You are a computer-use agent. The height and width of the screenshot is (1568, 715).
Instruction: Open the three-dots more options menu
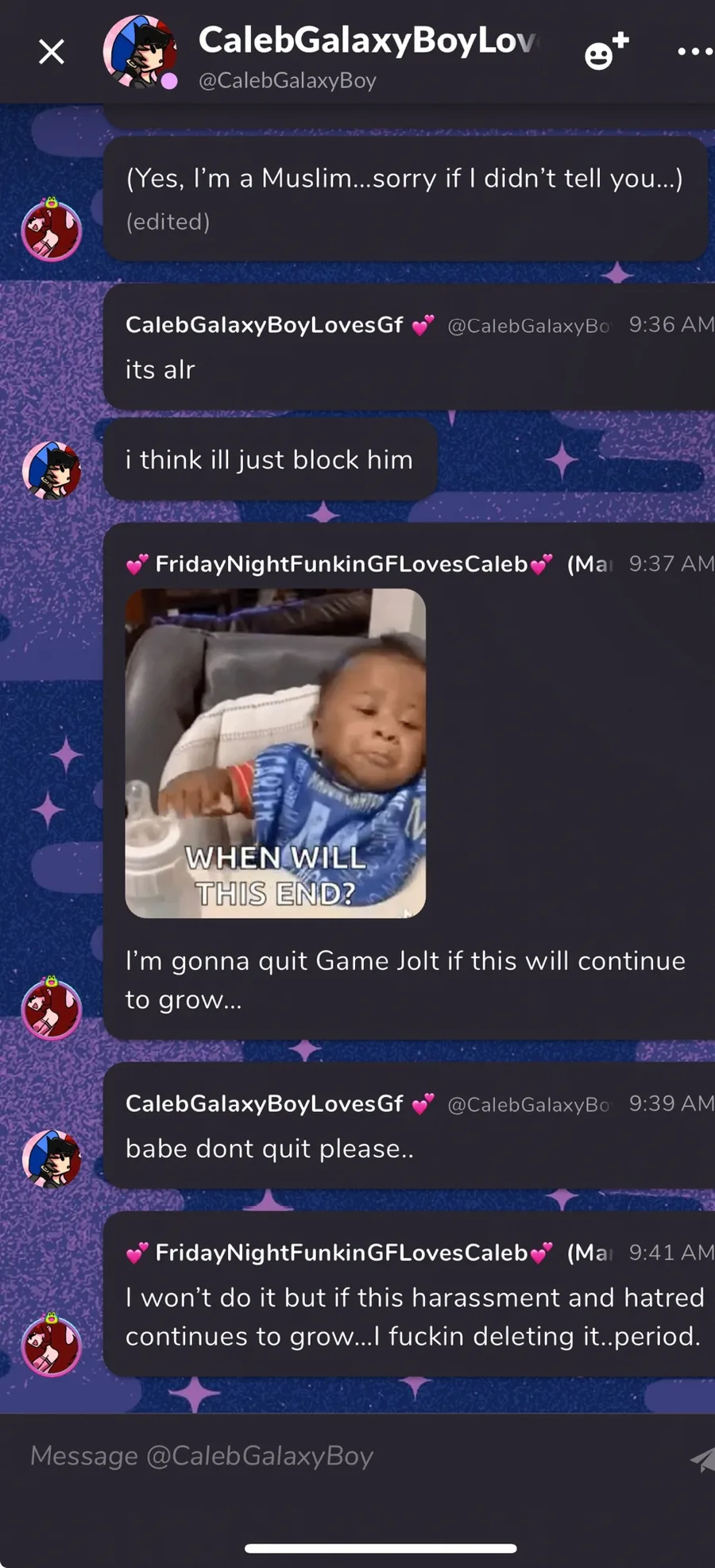point(695,52)
